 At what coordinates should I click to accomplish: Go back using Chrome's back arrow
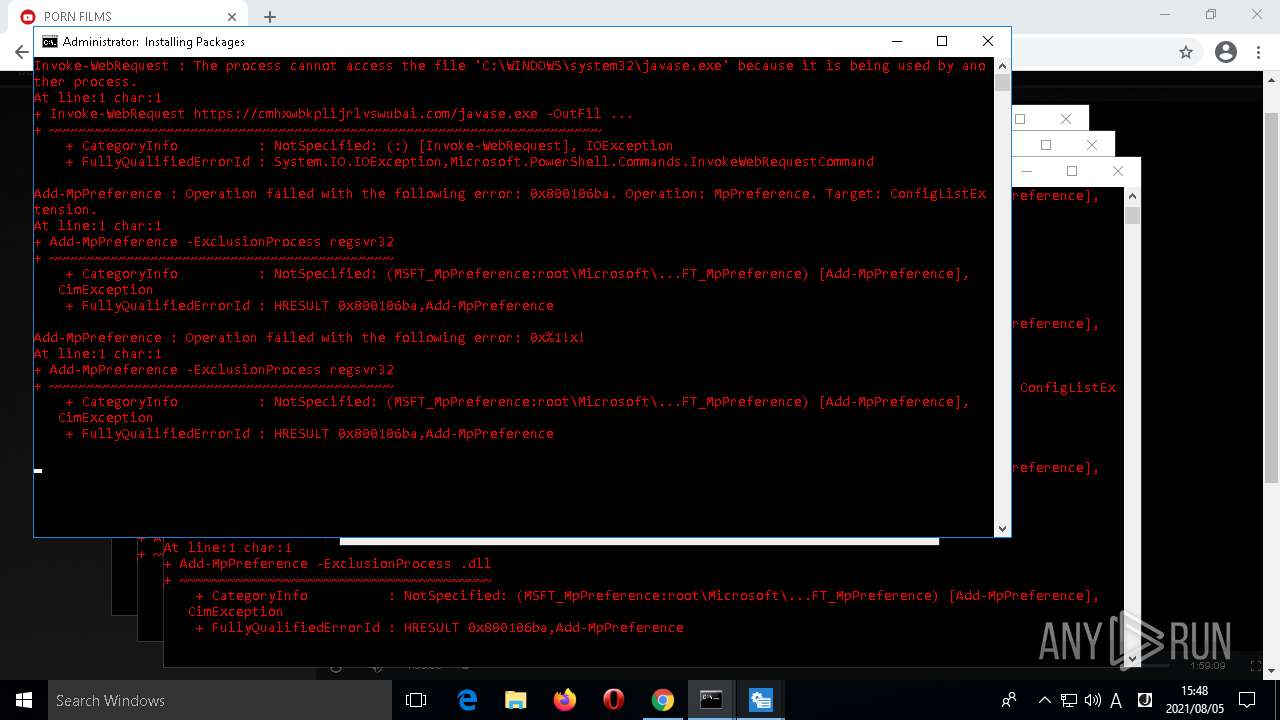(21, 52)
